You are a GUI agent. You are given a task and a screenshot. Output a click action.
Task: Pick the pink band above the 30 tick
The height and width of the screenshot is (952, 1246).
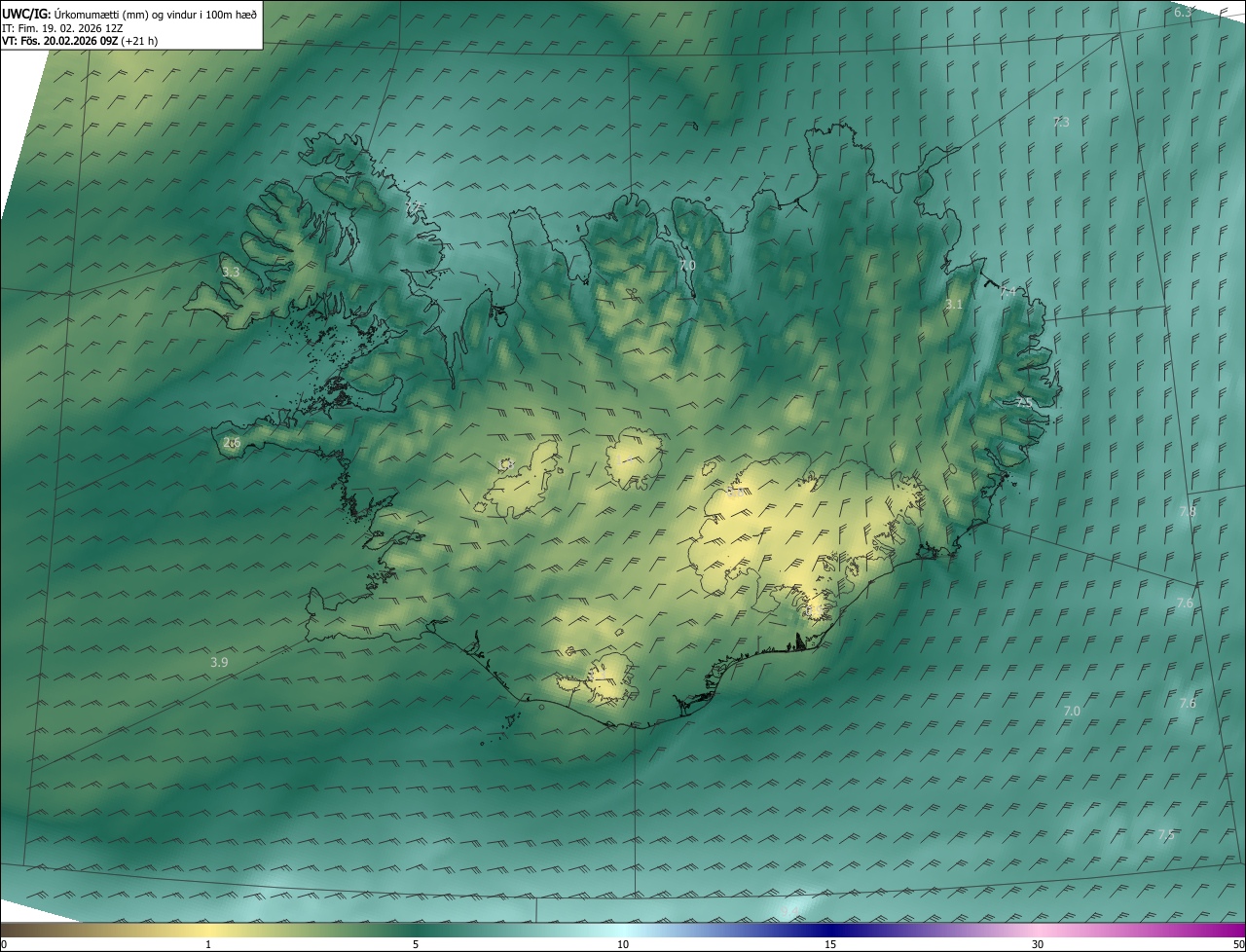coord(1038,930)
